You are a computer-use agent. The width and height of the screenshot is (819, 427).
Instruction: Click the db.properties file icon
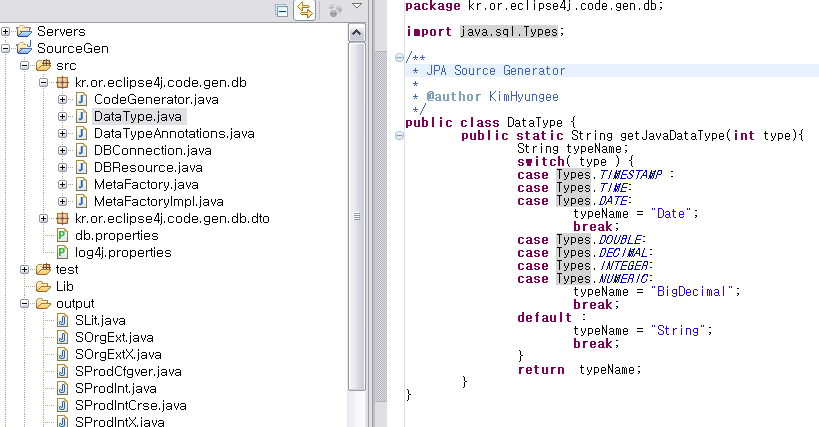point(62,235)
